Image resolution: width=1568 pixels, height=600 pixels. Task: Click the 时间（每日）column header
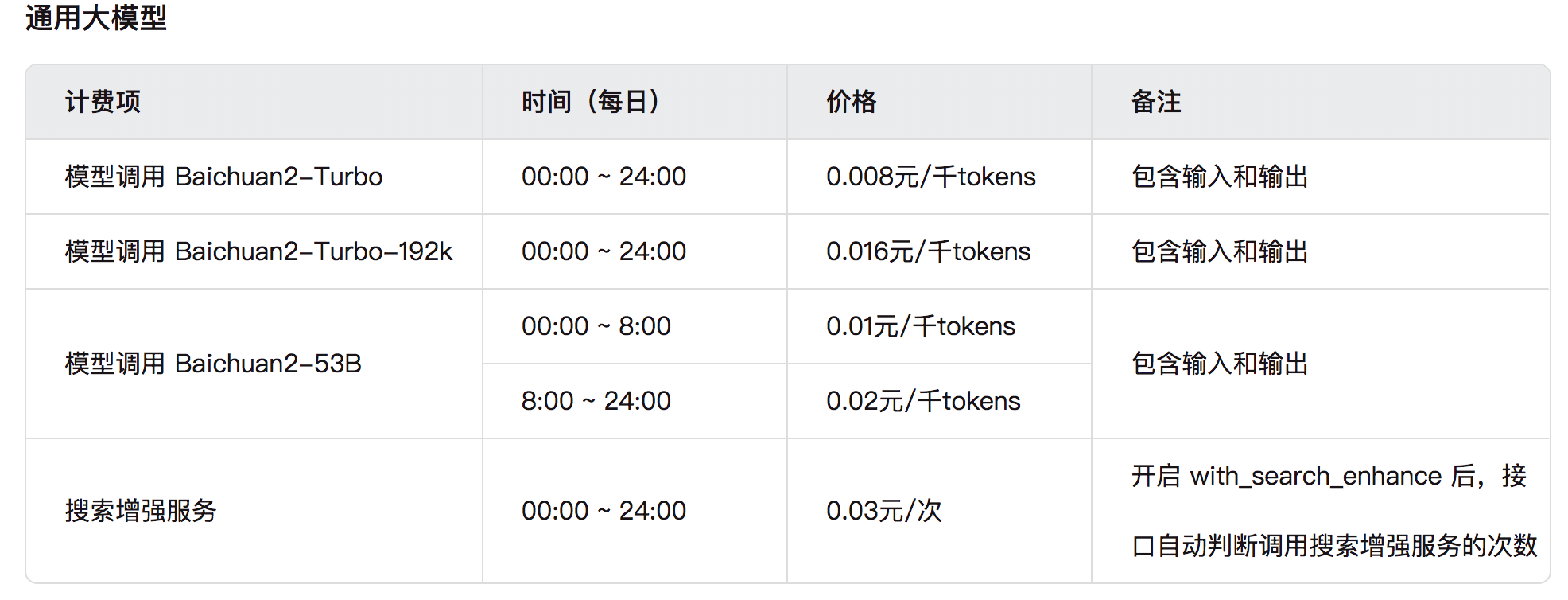click(x=591, y=102)
